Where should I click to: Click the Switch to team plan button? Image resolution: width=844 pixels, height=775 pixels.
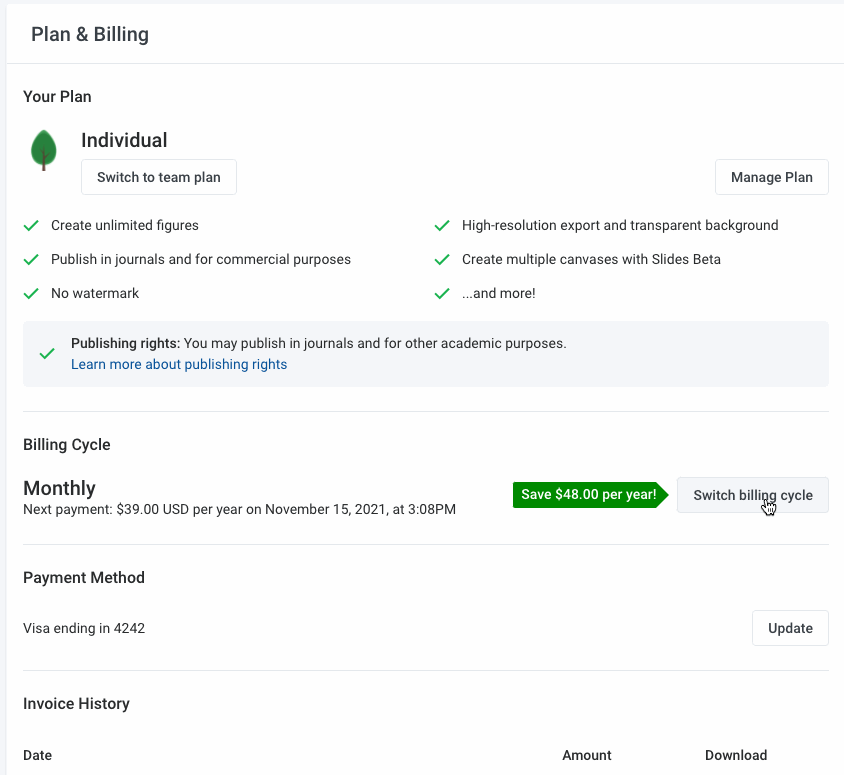pyautogui.click(x=158, y=177)
